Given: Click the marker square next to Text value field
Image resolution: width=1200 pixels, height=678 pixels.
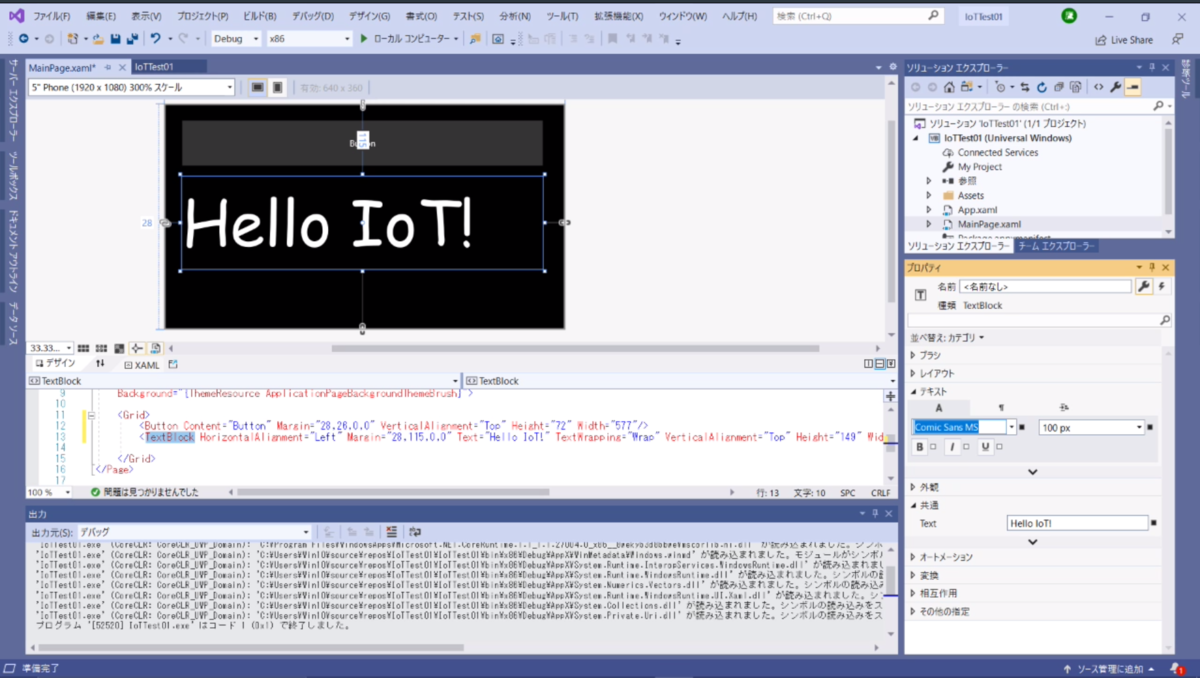Looking at the screenshot, I should [x=1154, y=523].
